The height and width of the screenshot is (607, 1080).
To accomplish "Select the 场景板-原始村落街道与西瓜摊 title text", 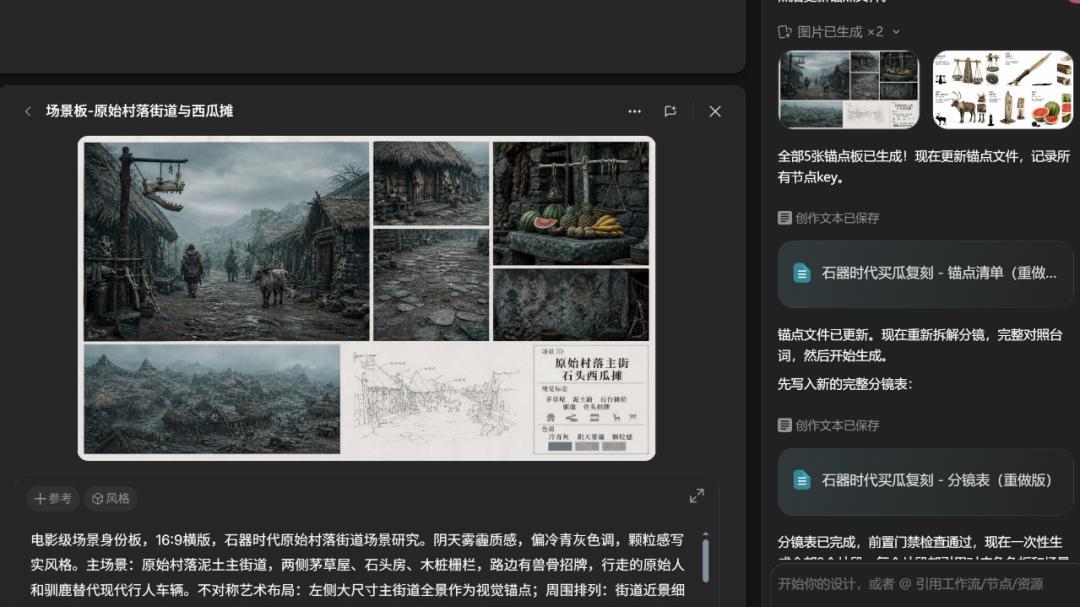I will (139, 111).
